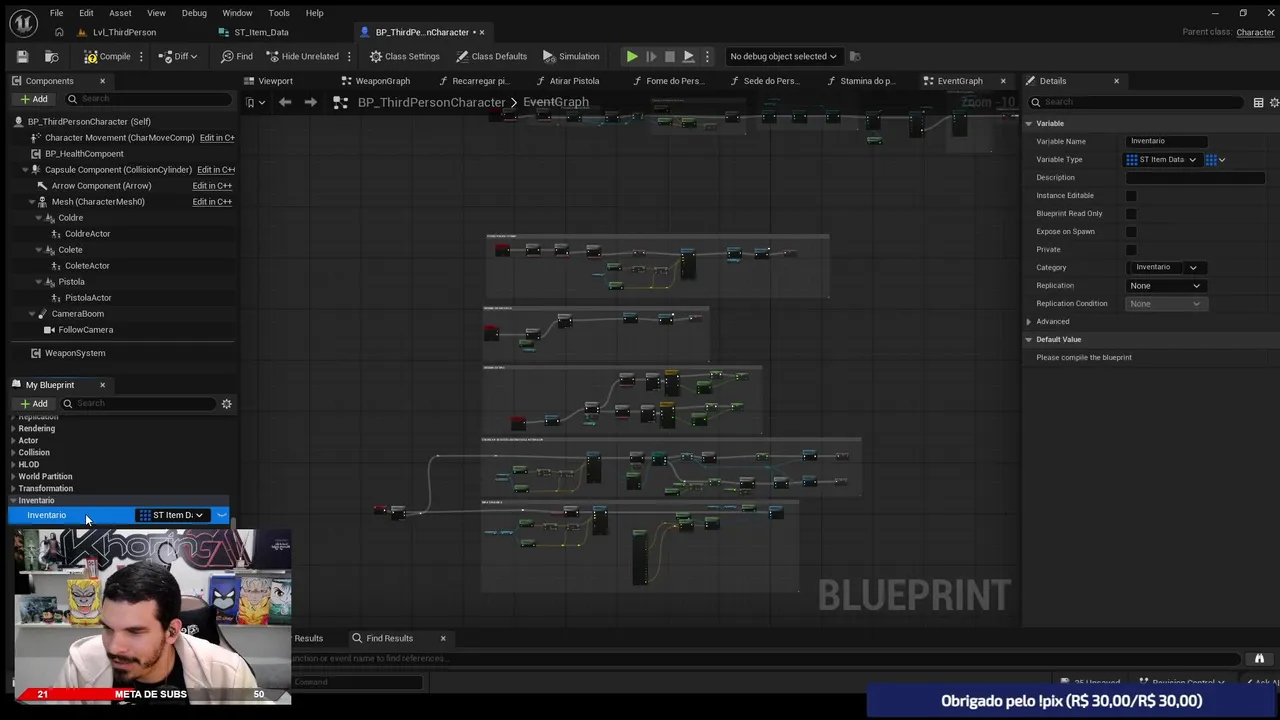Click Add in My Blueprint panel

[x=33, y=404]
